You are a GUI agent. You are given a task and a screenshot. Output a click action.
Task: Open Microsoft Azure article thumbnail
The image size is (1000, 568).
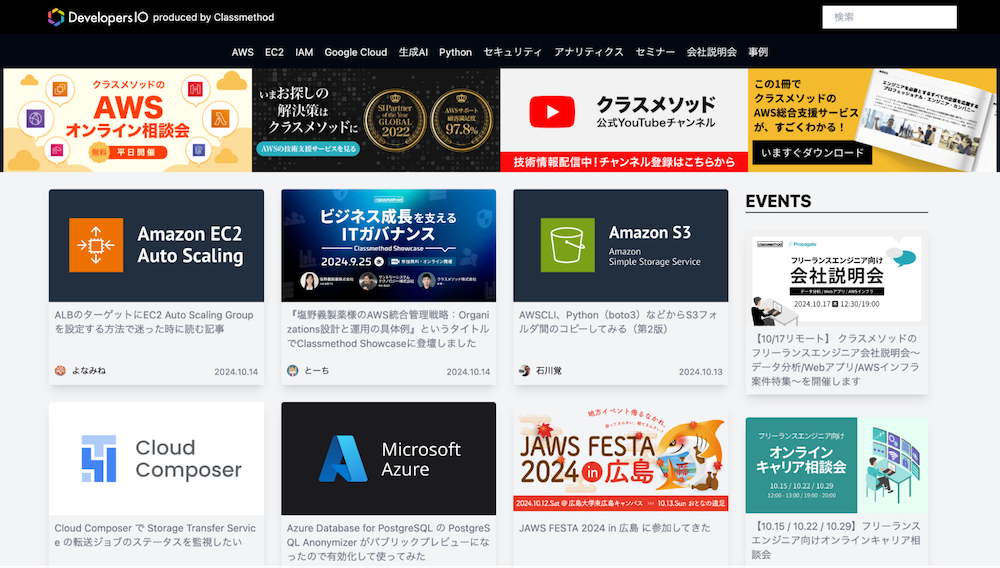[388, 458]
